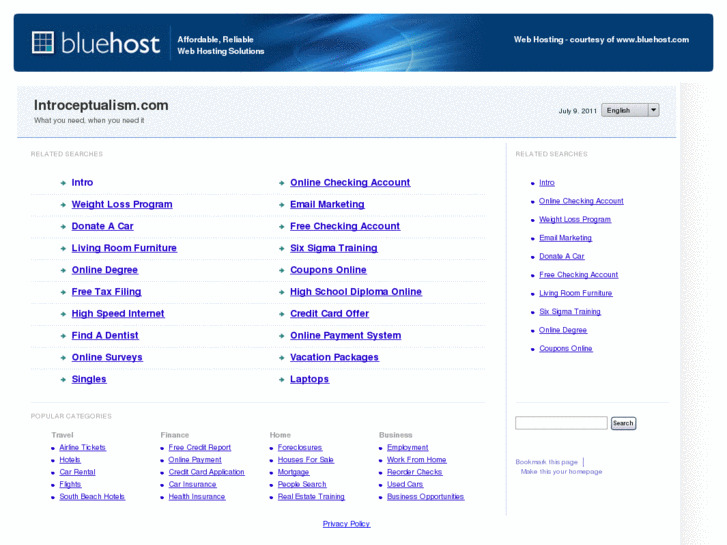This screenshot has width=727, height=545.
Task: Visit the South Beach Hotels link
Action: point(92,496)
